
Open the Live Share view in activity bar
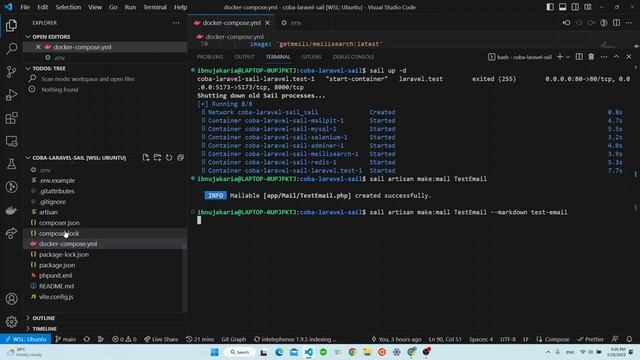11,233
